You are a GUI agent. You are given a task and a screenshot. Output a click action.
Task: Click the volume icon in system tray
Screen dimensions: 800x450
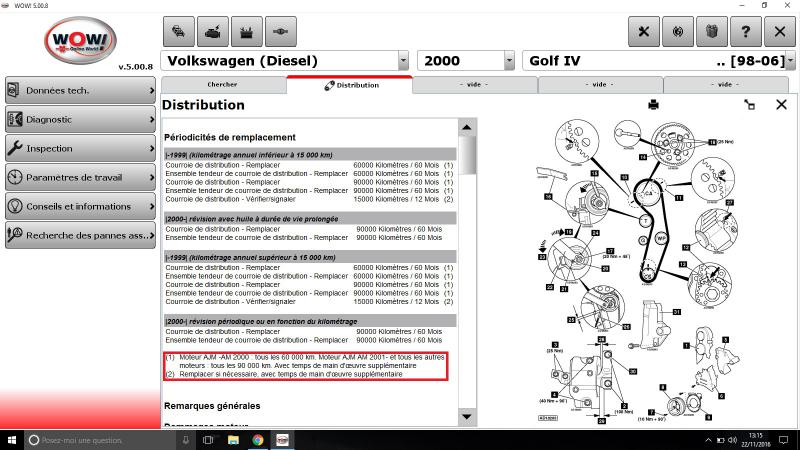(x=733, y=440)
